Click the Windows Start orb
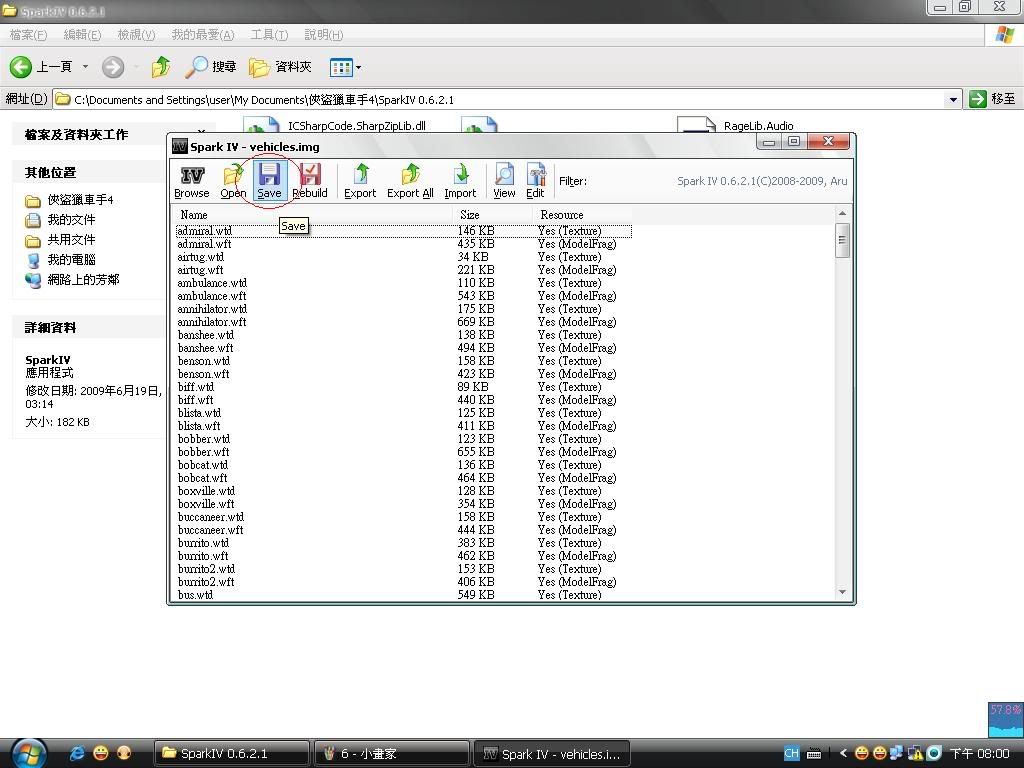The image size is (1024, 768). pyautogui.click(x=27, y=752)
